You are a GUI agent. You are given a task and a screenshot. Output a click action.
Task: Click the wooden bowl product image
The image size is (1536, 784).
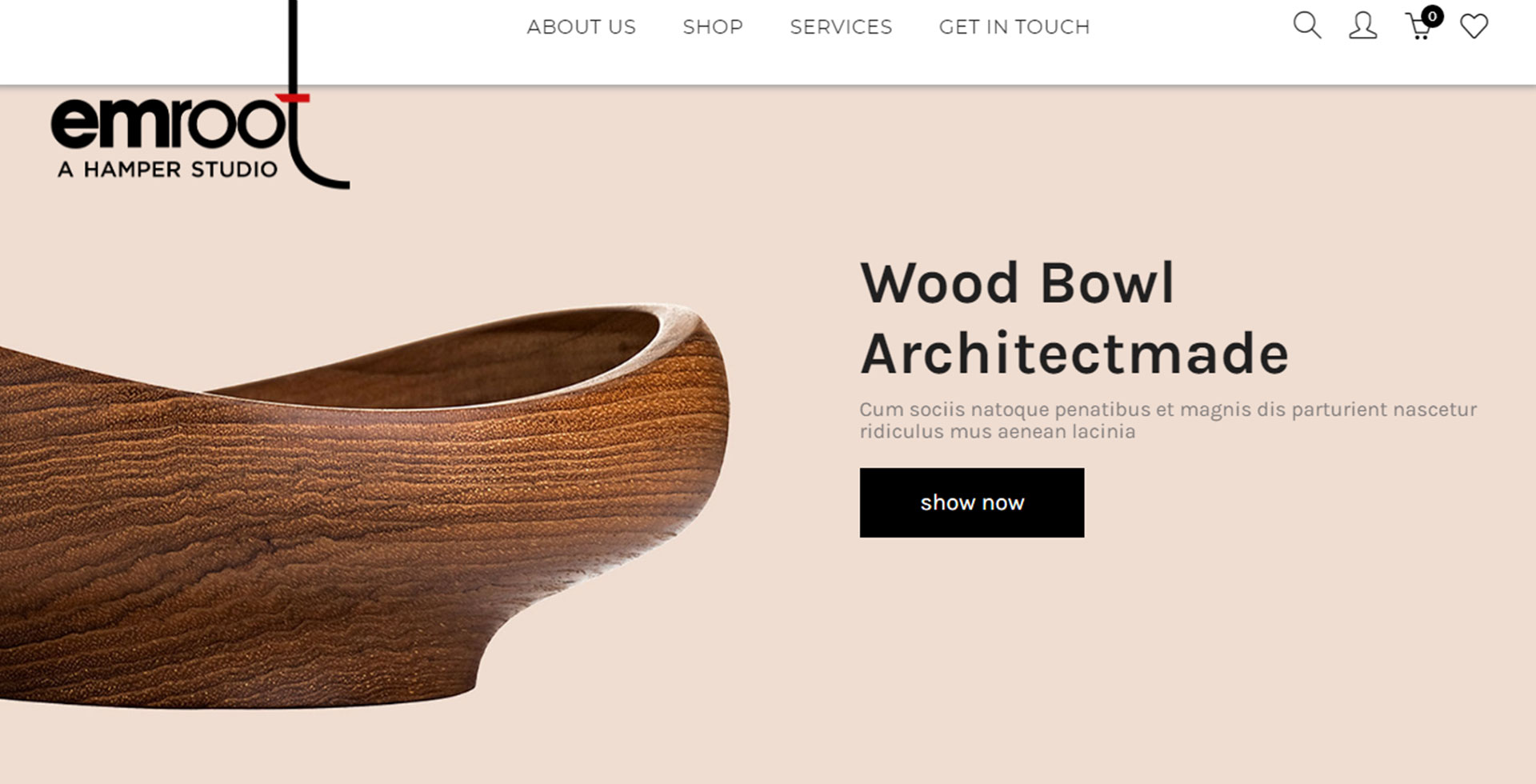pyautogui.click(x=364, y=506)
